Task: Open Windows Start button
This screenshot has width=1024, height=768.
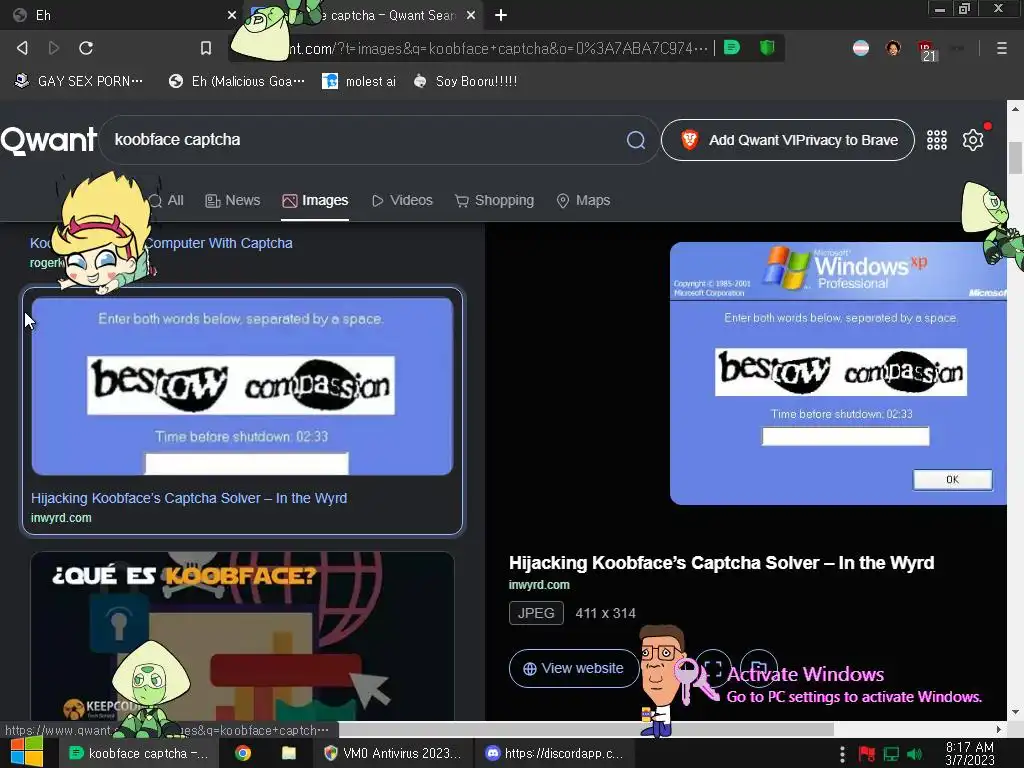Action: tap(26, 752)
